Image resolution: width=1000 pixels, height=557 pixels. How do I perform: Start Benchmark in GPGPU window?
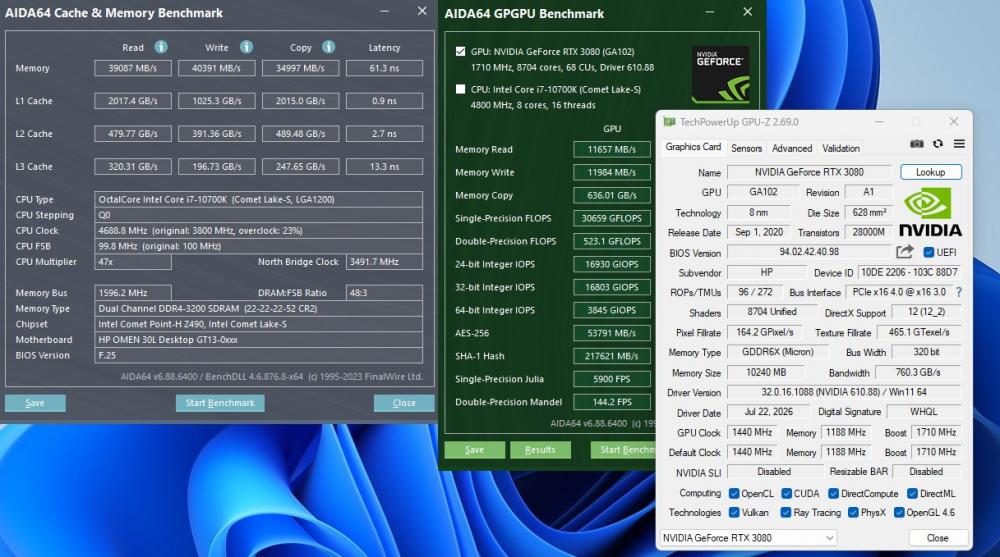622,450
